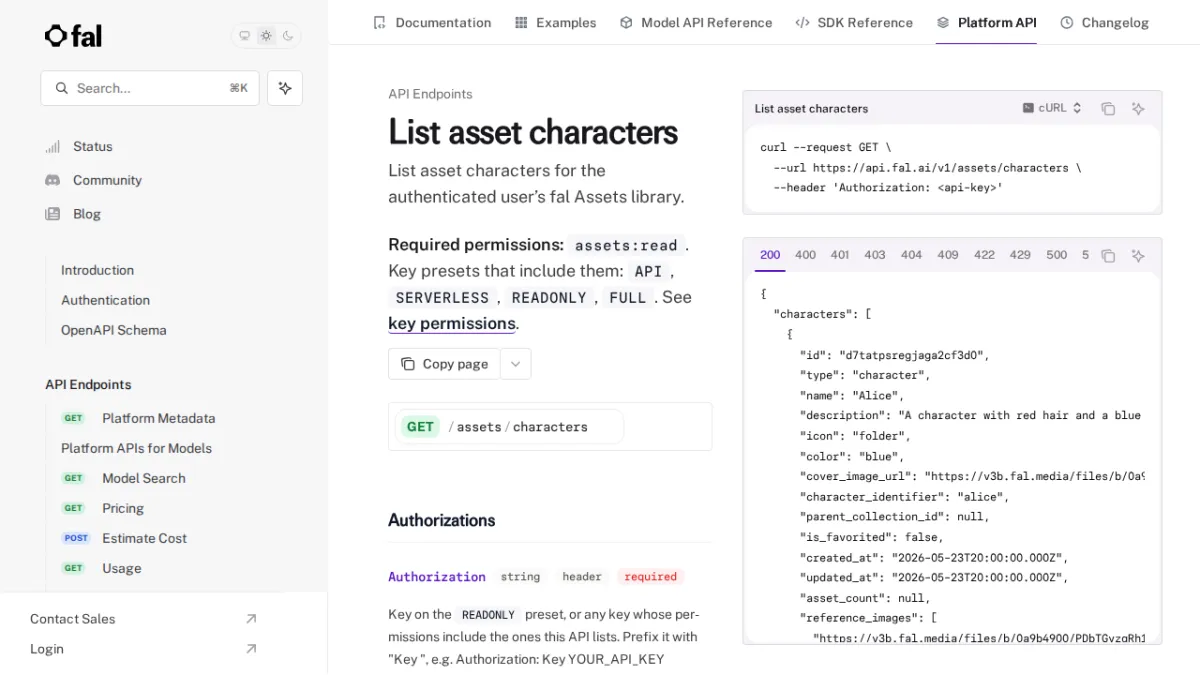Screen dimensions: 1200x675
Task: Click the Blog newspaper icon
Action: point(53,214)
